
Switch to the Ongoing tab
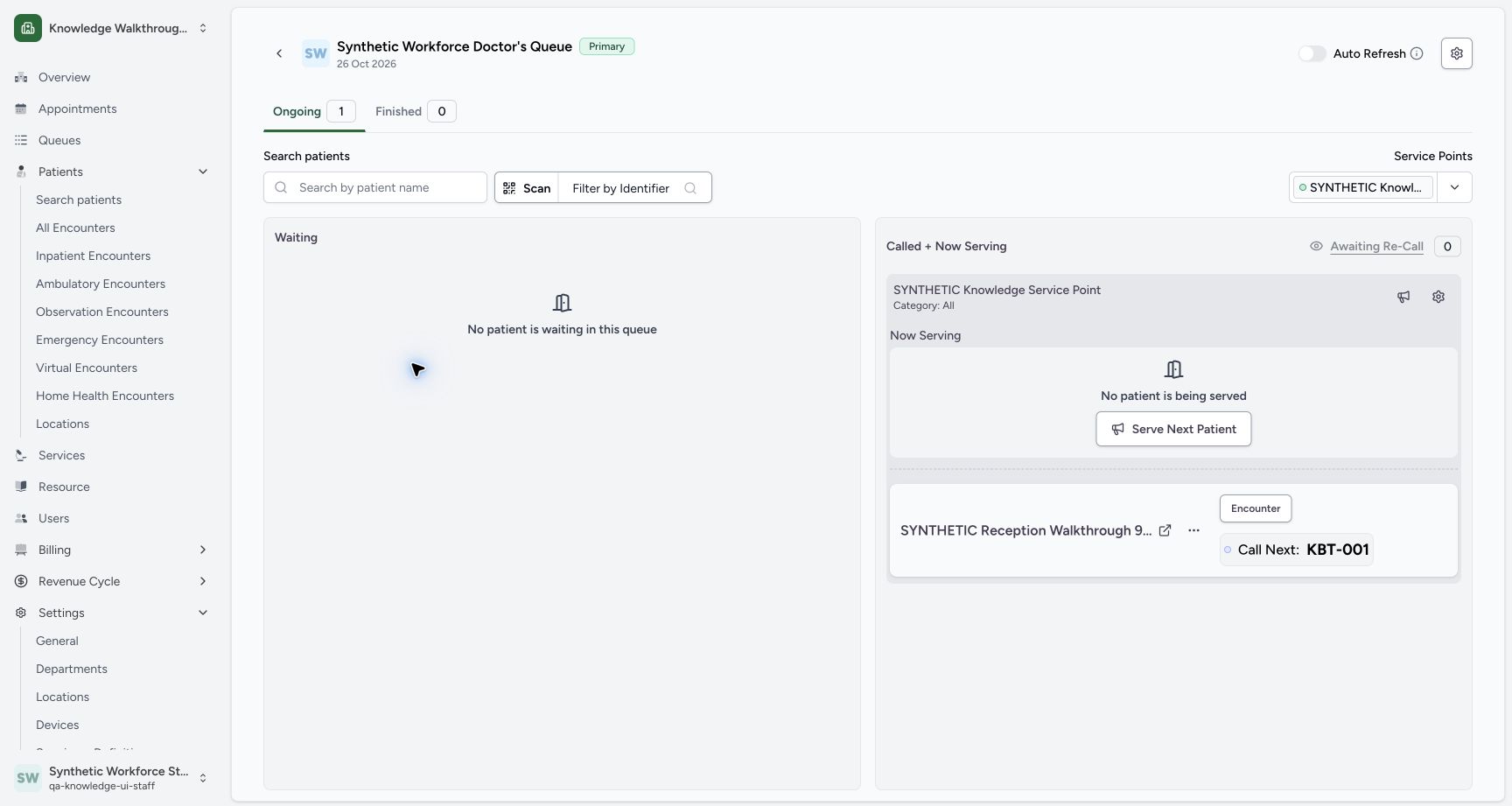click(314, 111)
